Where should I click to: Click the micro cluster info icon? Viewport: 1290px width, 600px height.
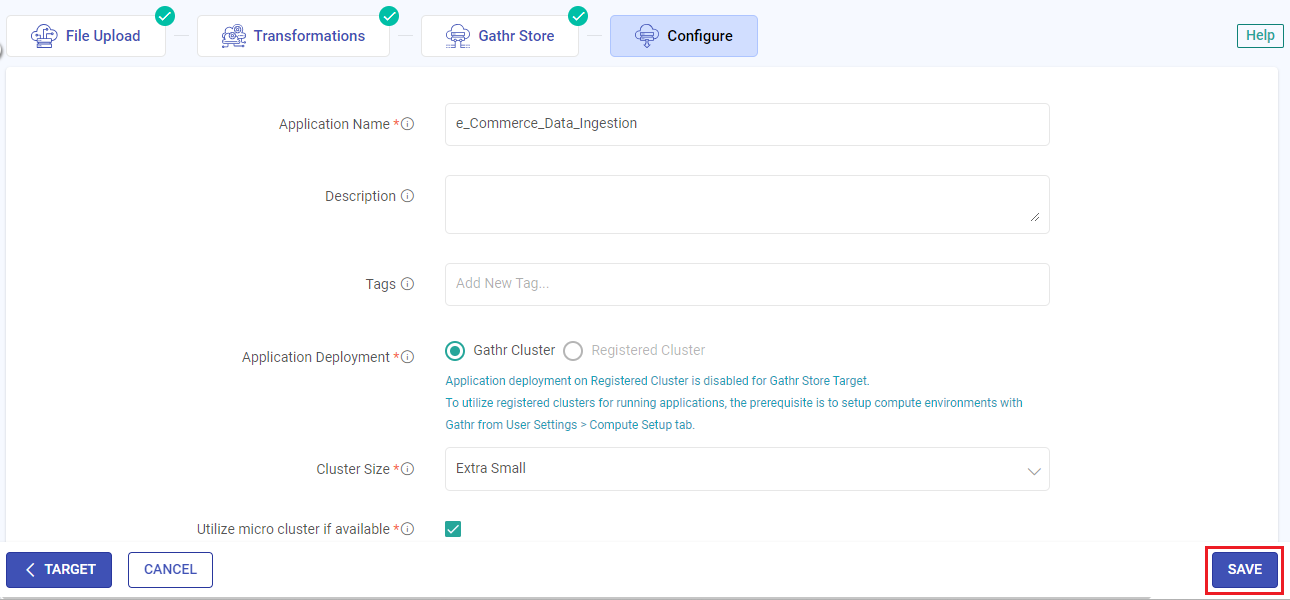point(407,529)
